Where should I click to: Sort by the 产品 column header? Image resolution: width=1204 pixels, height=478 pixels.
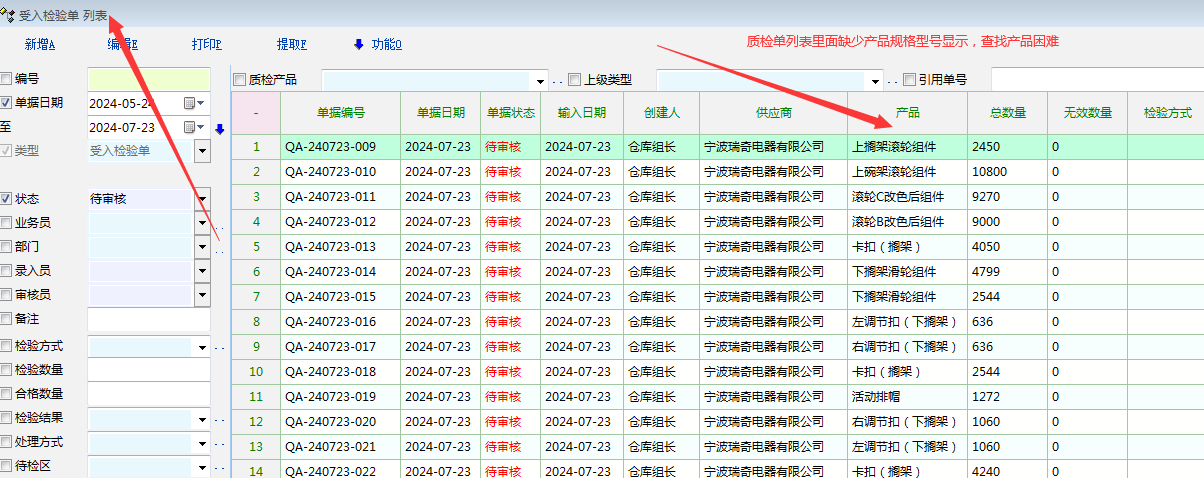coord(907,113)
